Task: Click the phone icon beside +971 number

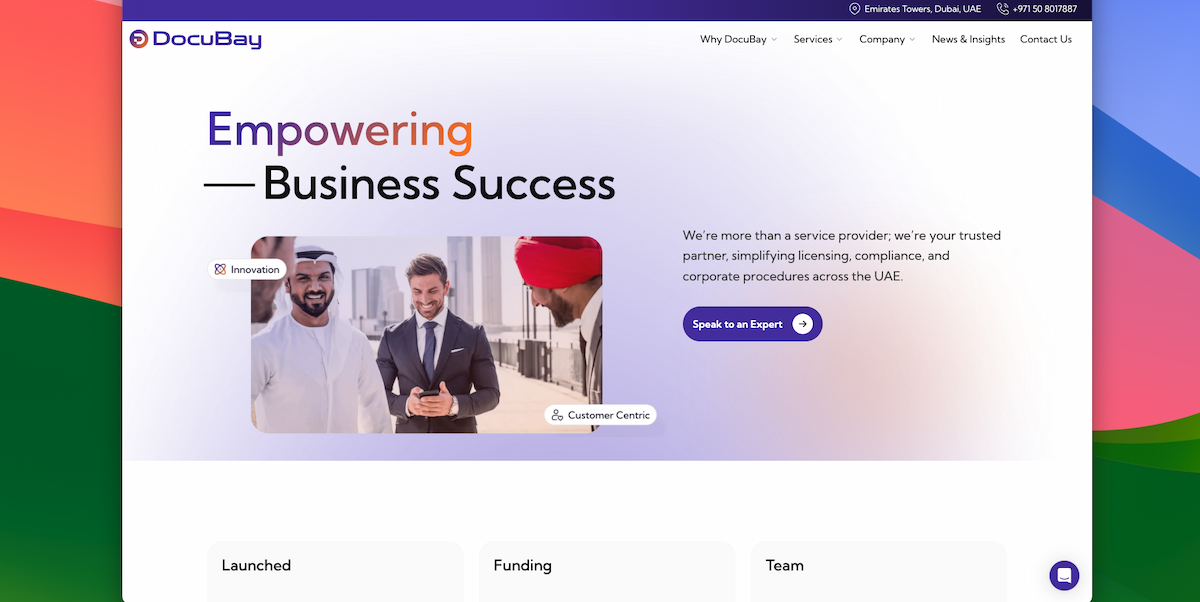Action: pos(1003,9)
